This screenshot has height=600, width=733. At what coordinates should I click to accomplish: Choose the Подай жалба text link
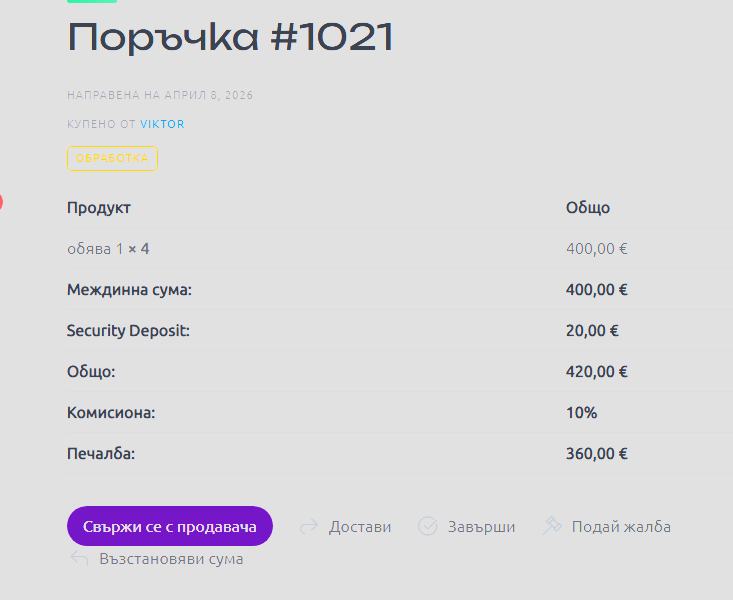click(621, 526)
